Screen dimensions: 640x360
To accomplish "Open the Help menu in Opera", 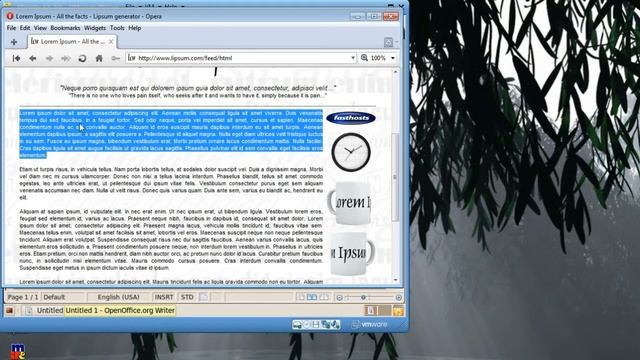I will coord(135,28).
